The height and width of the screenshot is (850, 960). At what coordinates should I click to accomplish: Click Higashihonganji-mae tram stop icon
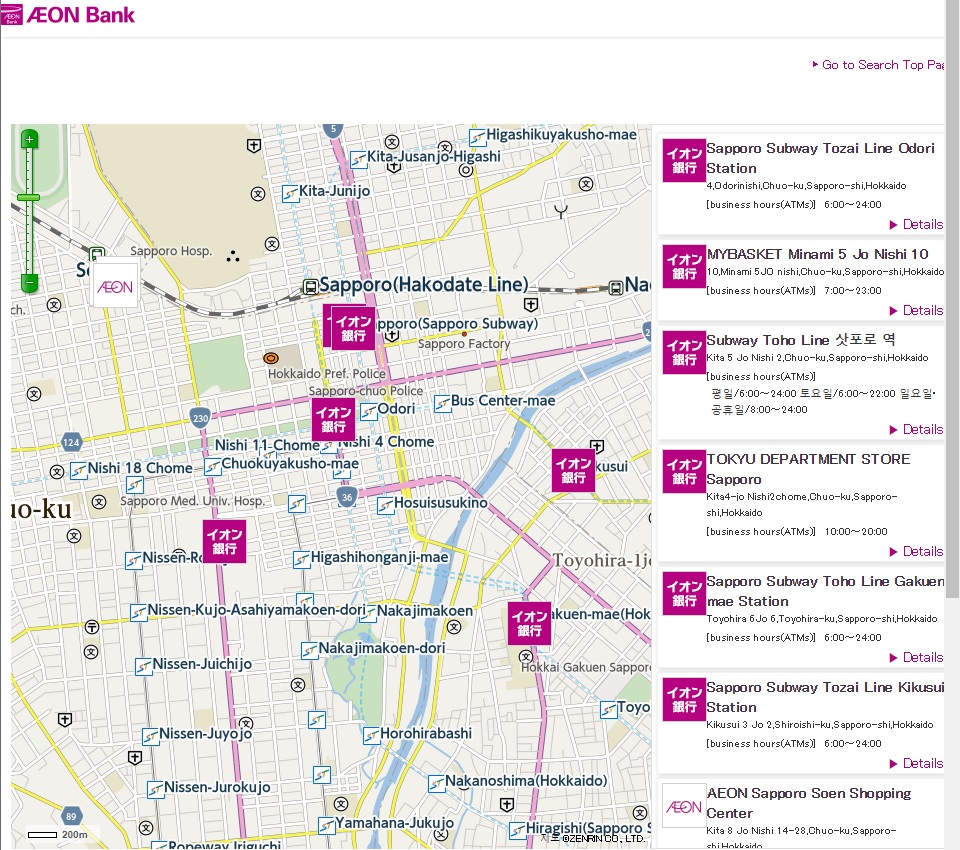(x=301, y=560)
